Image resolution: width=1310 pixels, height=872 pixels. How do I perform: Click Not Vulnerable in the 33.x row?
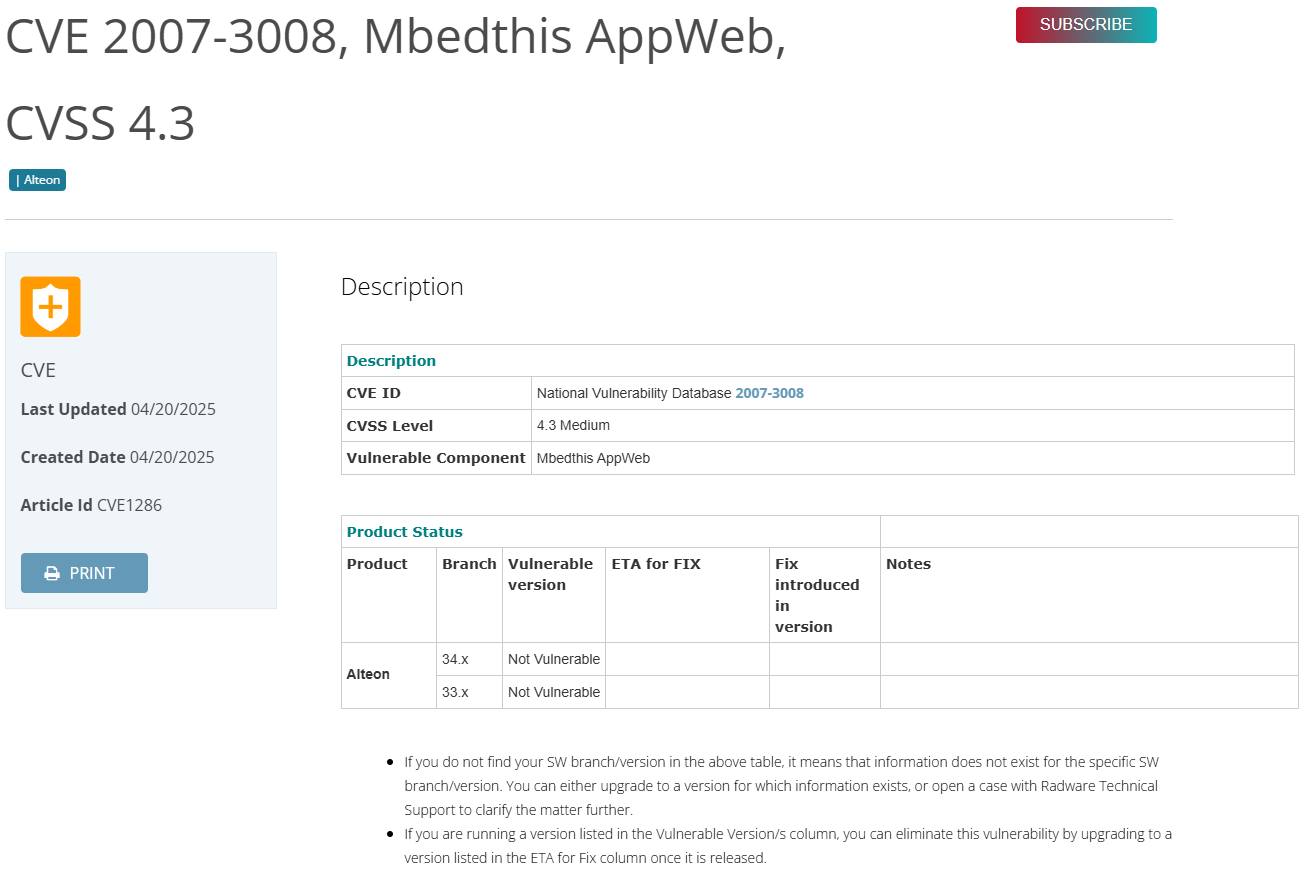tap(554, 692)
